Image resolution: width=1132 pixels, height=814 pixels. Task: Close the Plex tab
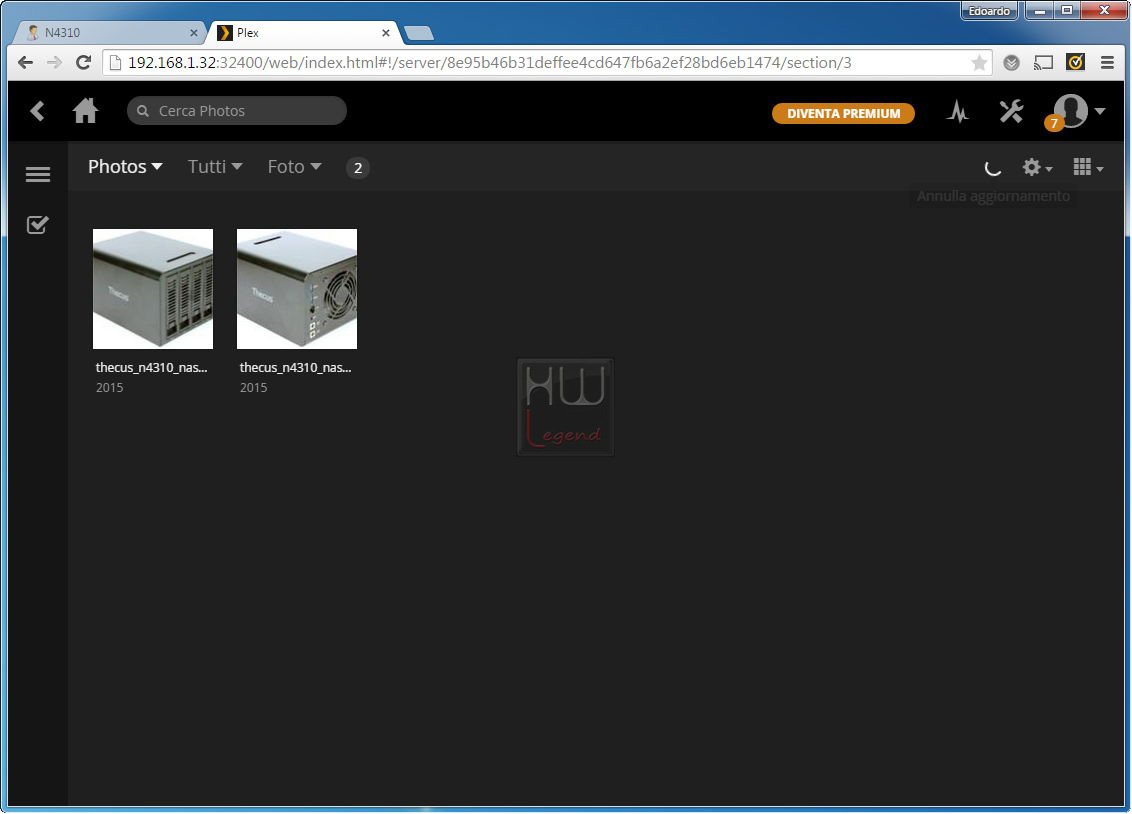(x=386, y=32)
